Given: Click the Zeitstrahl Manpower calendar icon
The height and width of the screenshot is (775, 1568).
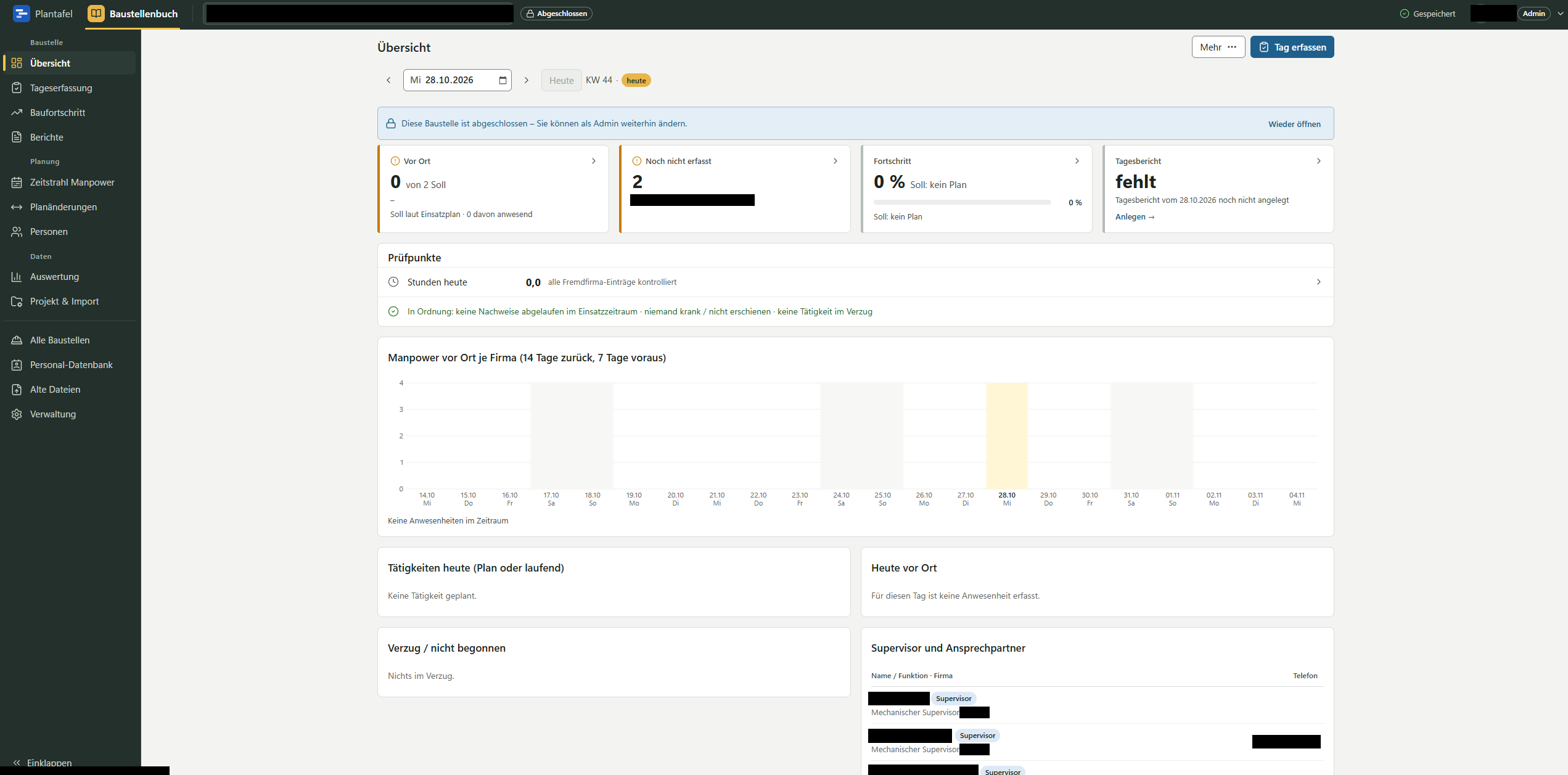Looking at the screenshot, I should (17, 182).
